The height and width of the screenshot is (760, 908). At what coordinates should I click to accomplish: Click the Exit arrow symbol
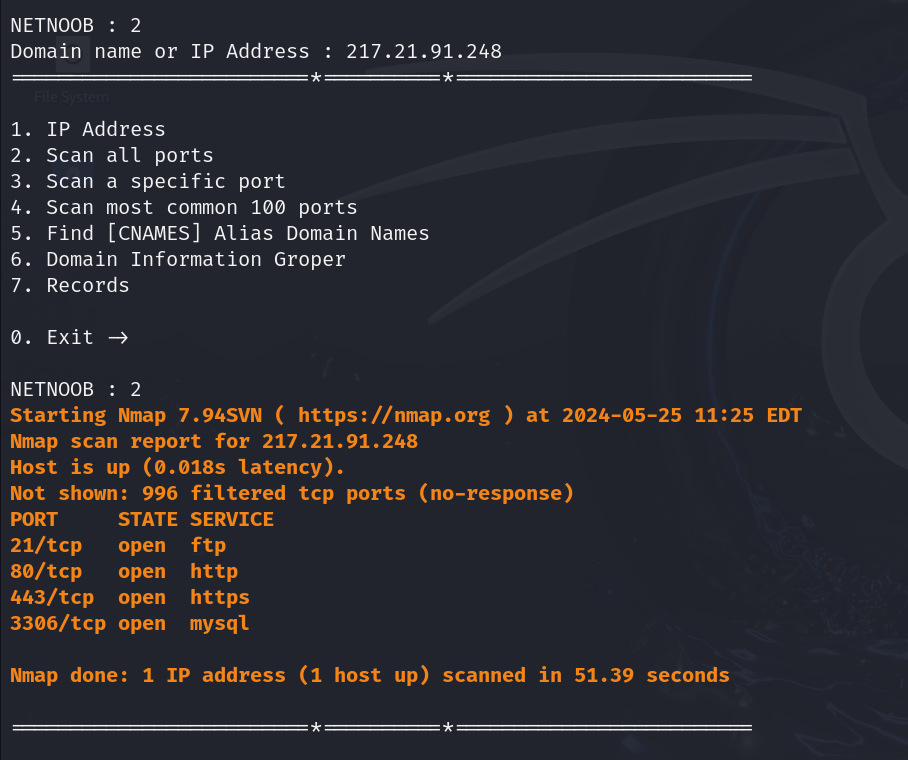coord(118,338)
